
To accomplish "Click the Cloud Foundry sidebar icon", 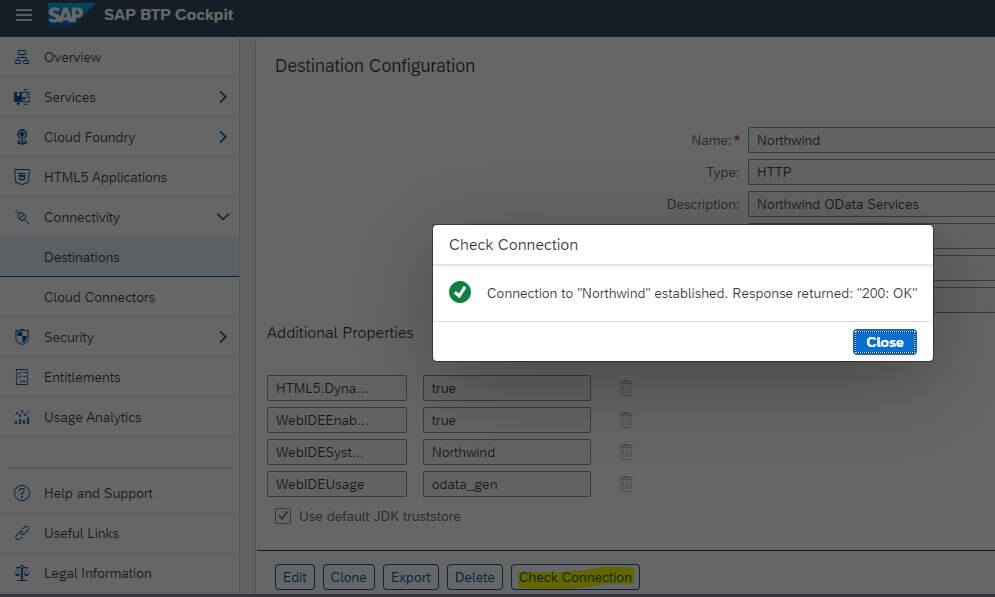I will (x=22, y=137).
